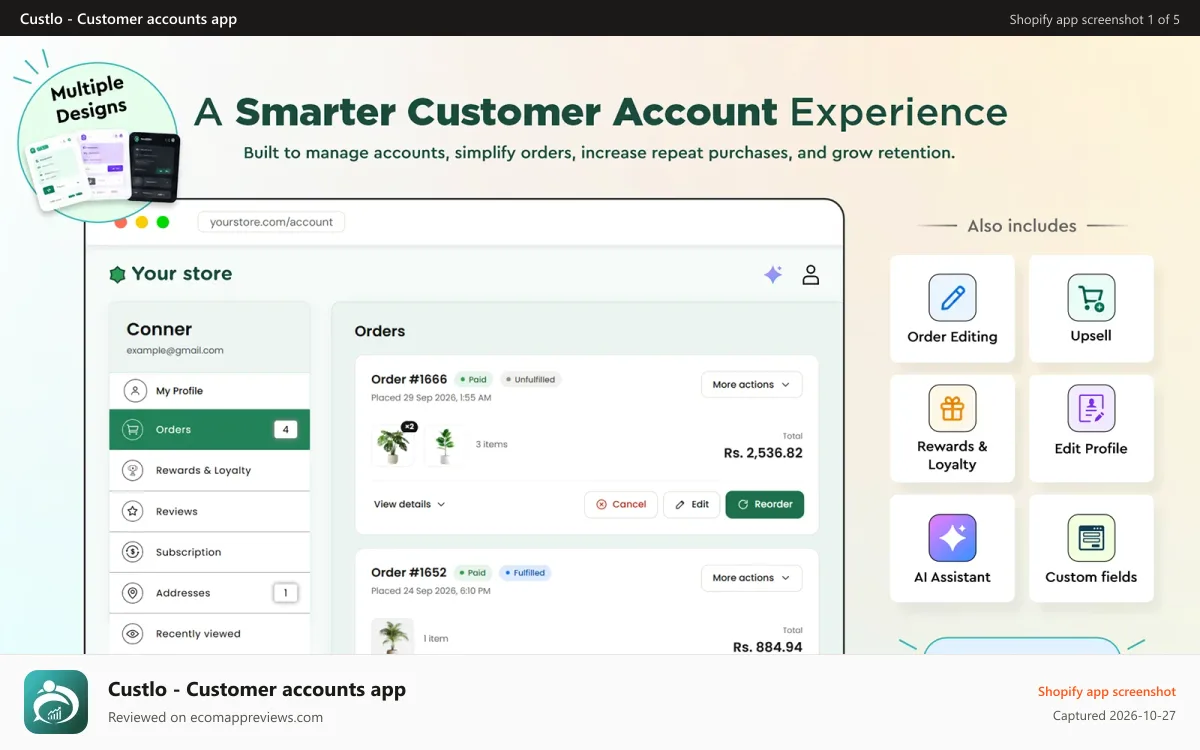Expand View details for Order #1666
Screen dimensions: 1200x750
click(409, 504)
